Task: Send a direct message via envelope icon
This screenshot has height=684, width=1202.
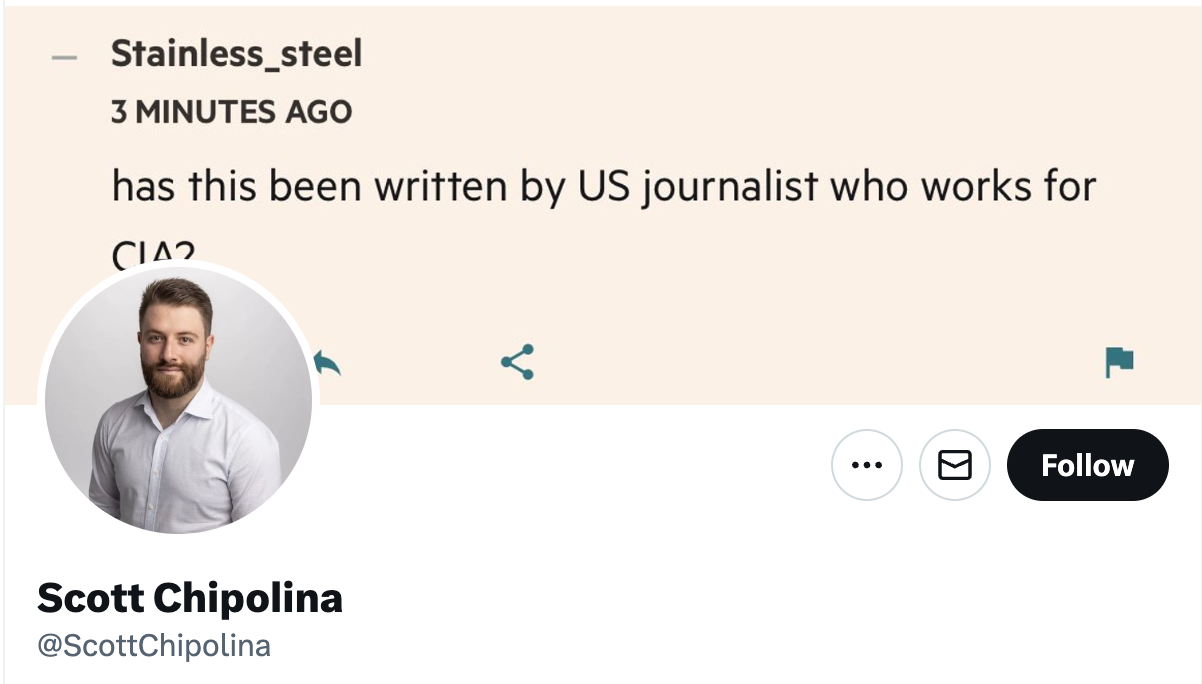Action: (955, 465)
